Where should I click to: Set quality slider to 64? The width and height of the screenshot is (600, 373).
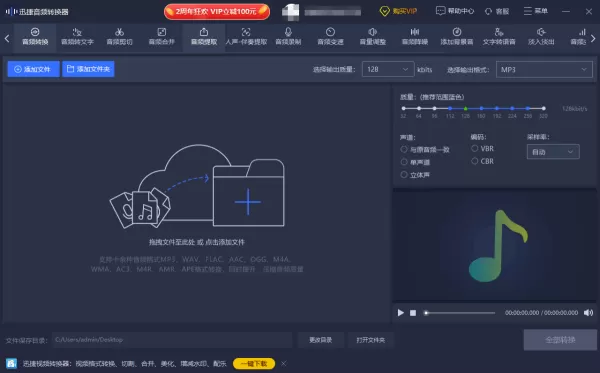tap(419, 108)
